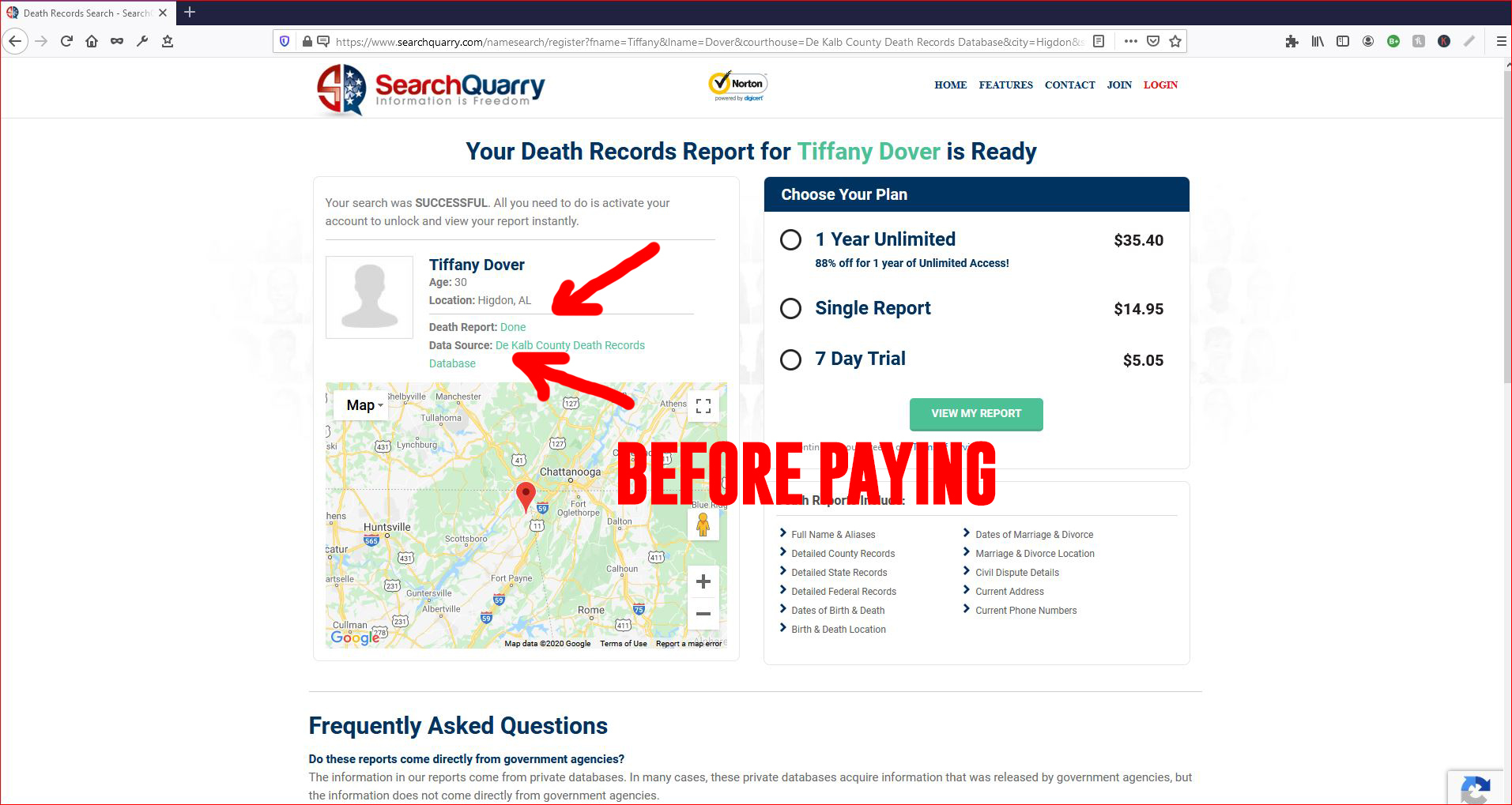
Task: Reload the current page
Action: click(66, 41)
